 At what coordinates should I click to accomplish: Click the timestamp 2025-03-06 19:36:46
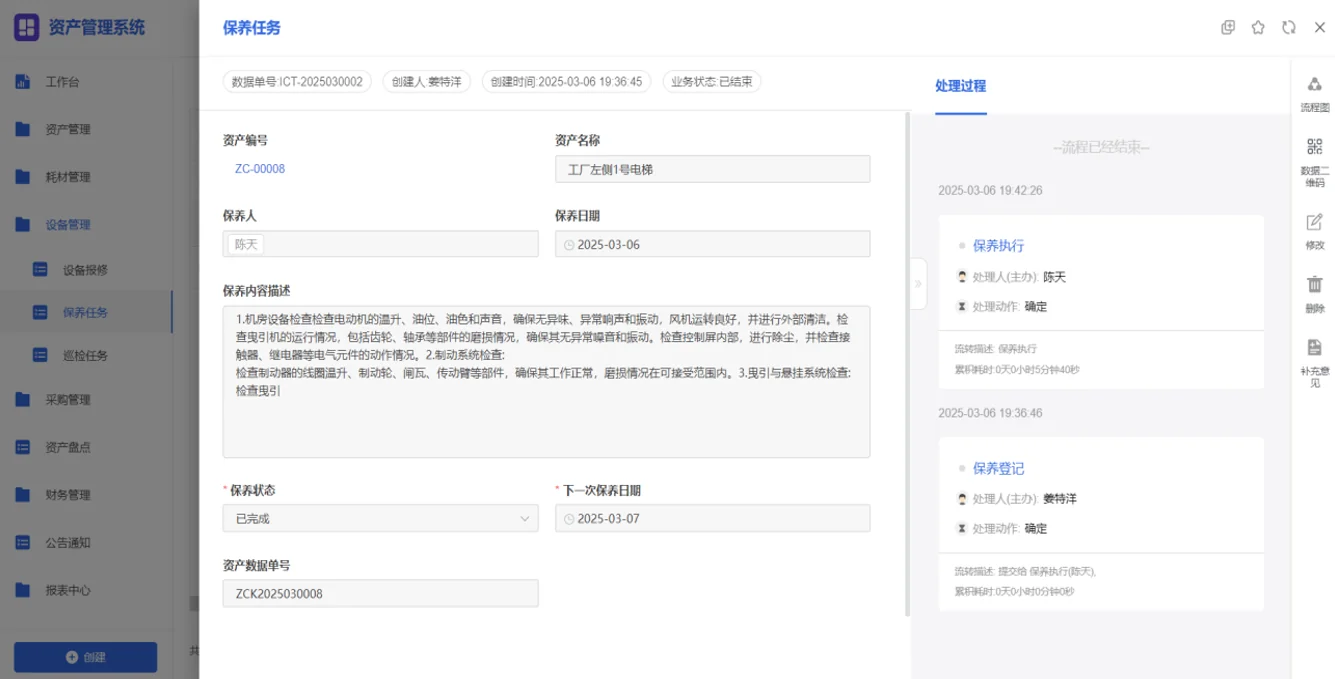point(990,412)
